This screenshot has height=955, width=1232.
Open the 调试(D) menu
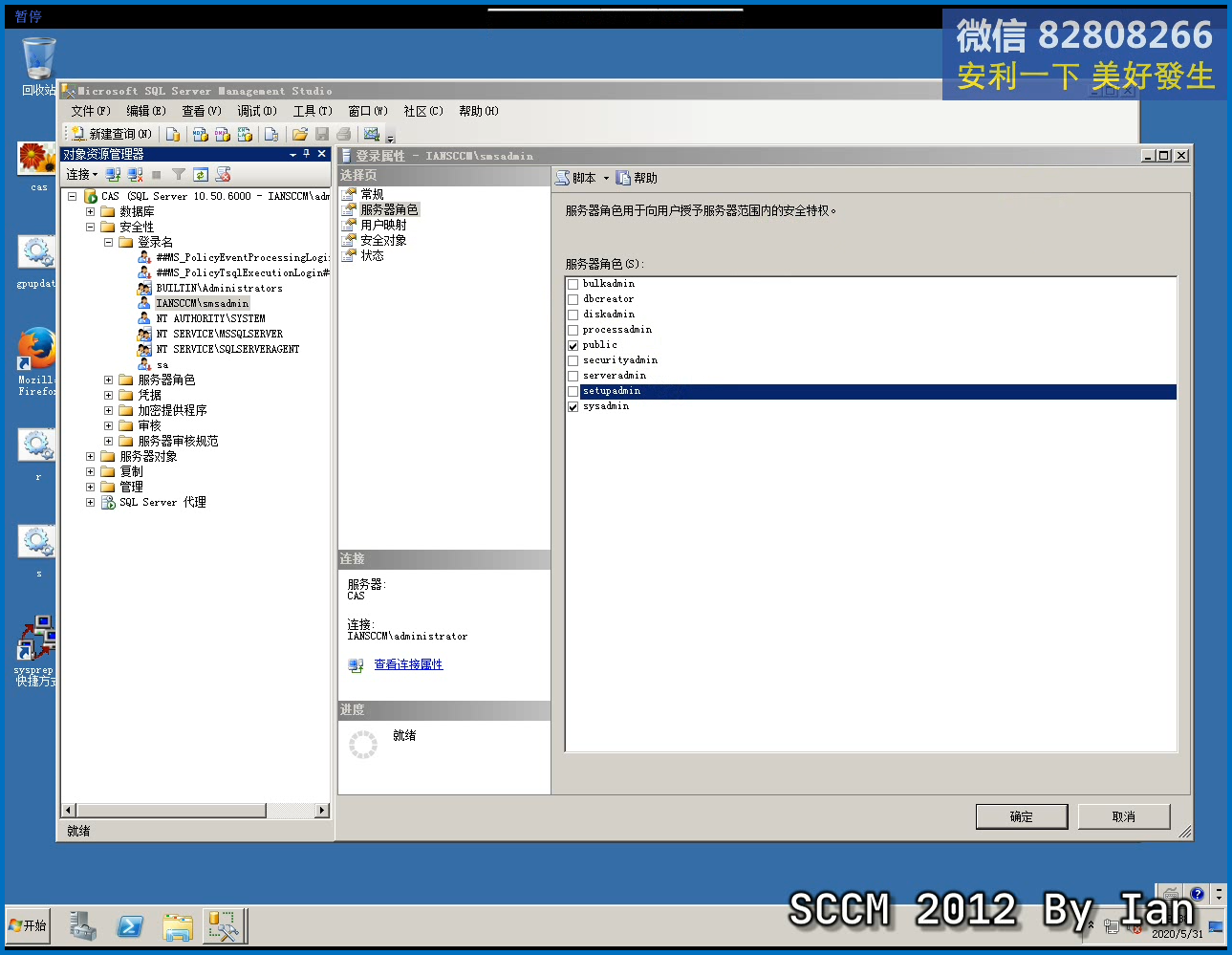point(257,111)
